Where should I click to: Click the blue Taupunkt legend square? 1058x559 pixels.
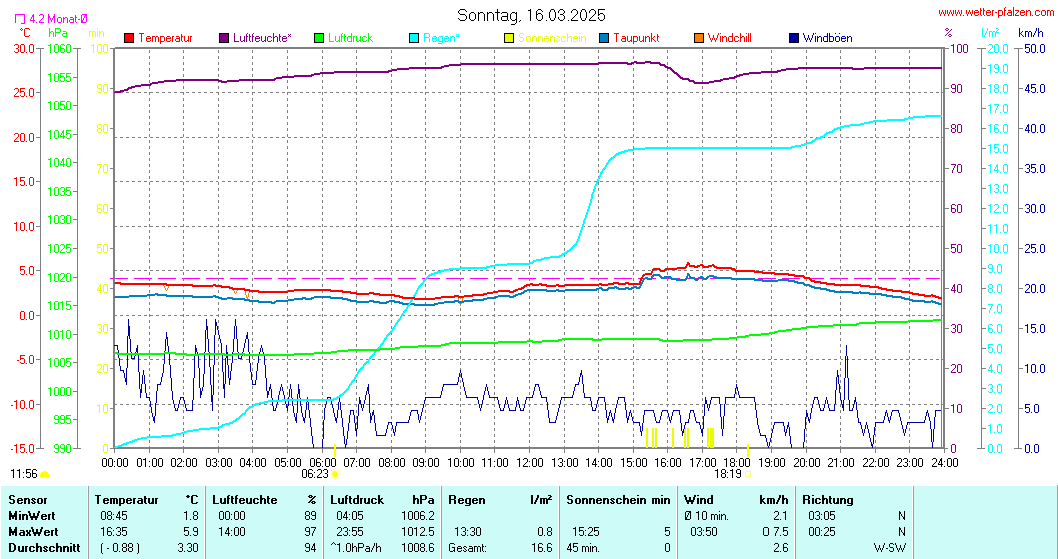(x=604, y=38)
